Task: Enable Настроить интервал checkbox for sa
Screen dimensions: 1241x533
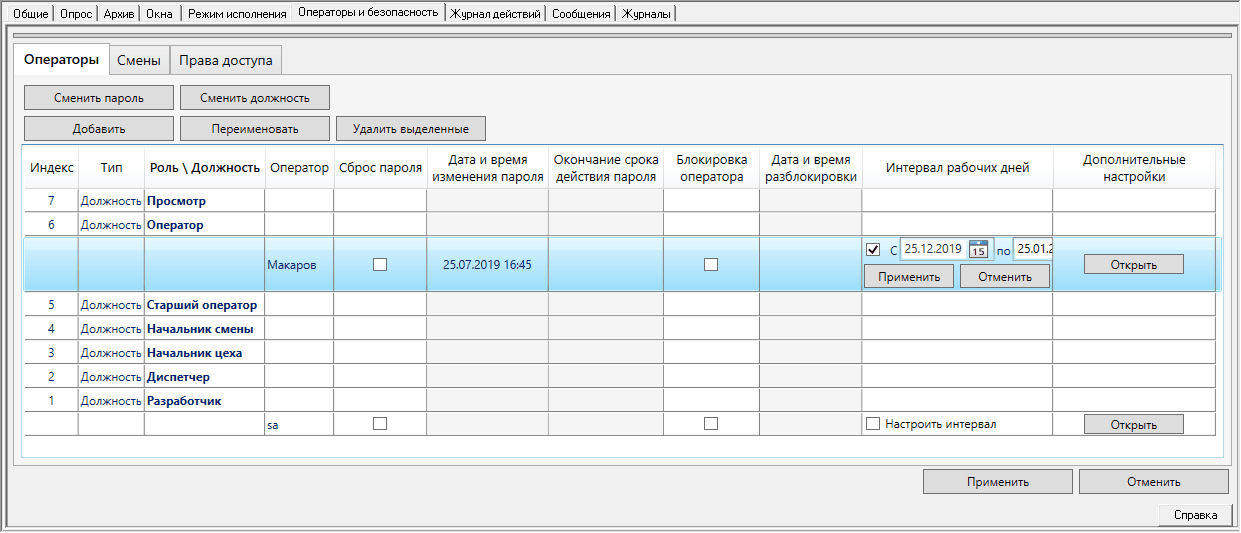Action: coord(873,424)
